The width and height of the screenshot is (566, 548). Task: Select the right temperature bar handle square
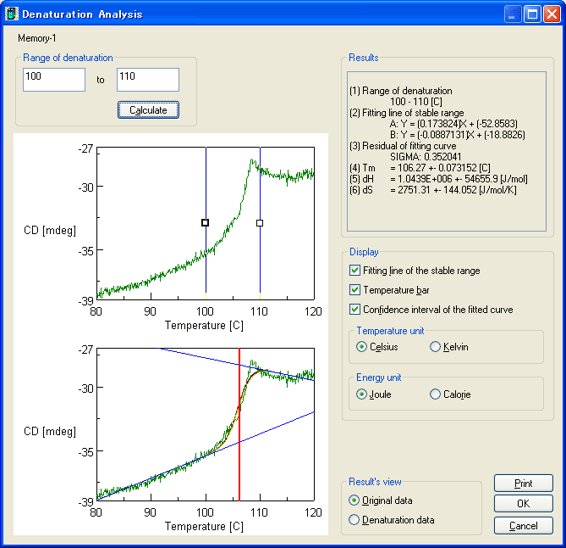(x=260, y=223)
